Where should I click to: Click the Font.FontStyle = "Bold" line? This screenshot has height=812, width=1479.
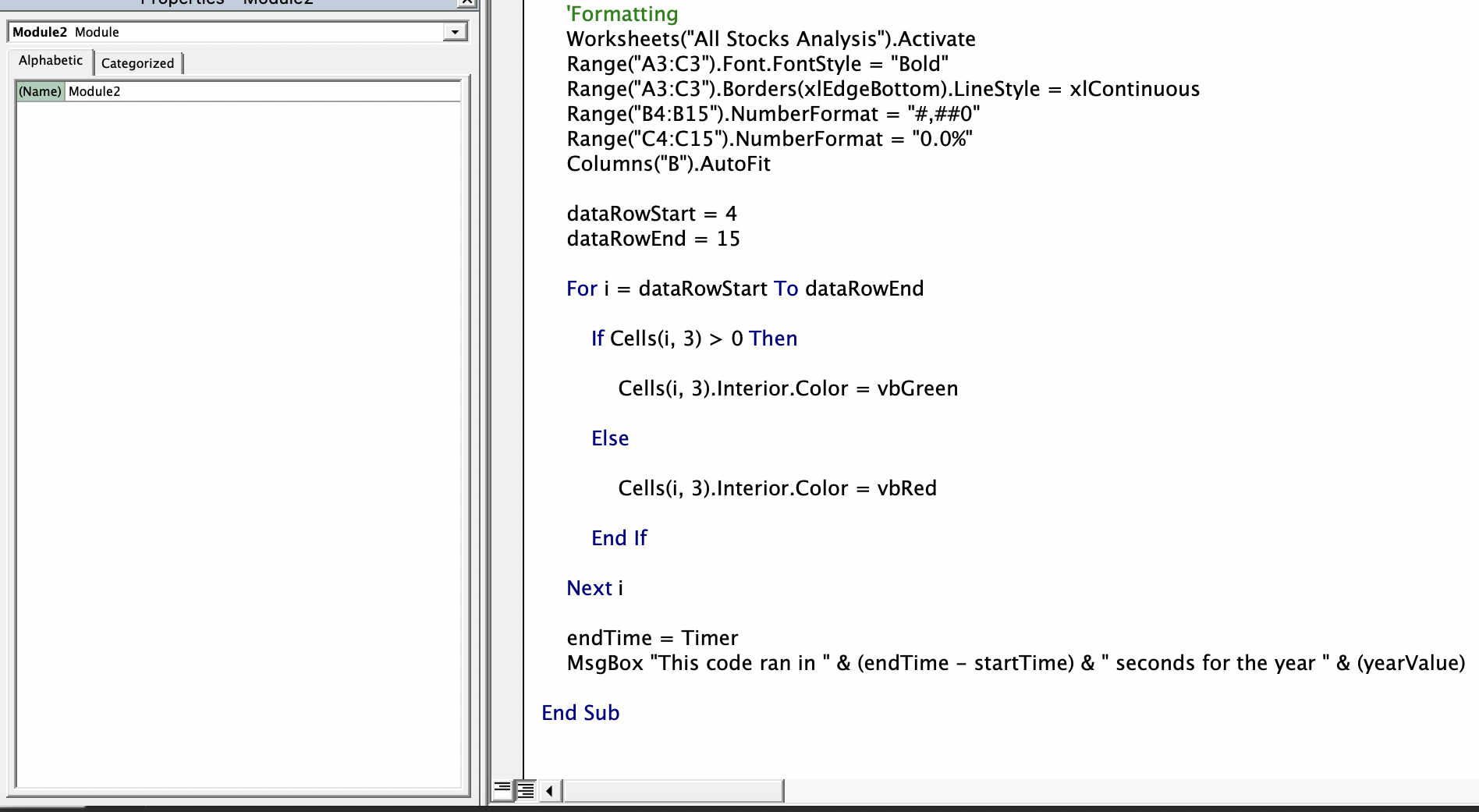point(757,64)
